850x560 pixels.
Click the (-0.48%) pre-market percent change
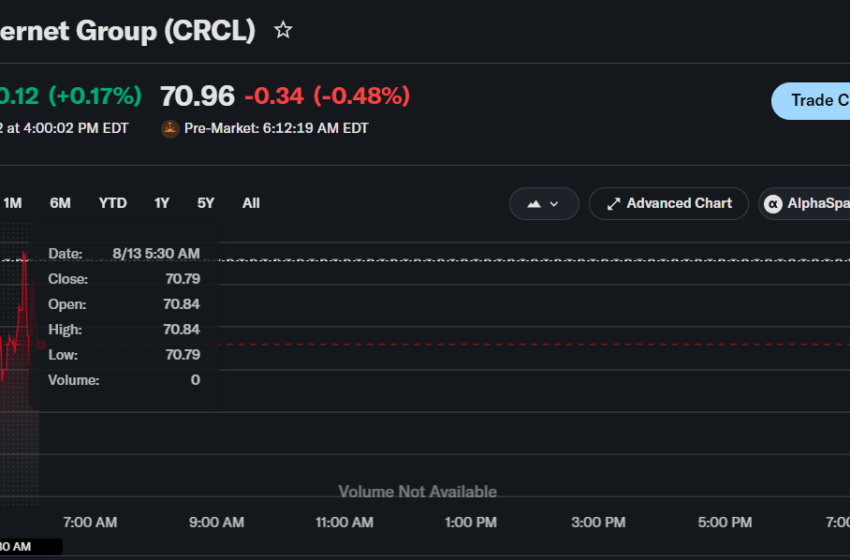coord(362,96)
